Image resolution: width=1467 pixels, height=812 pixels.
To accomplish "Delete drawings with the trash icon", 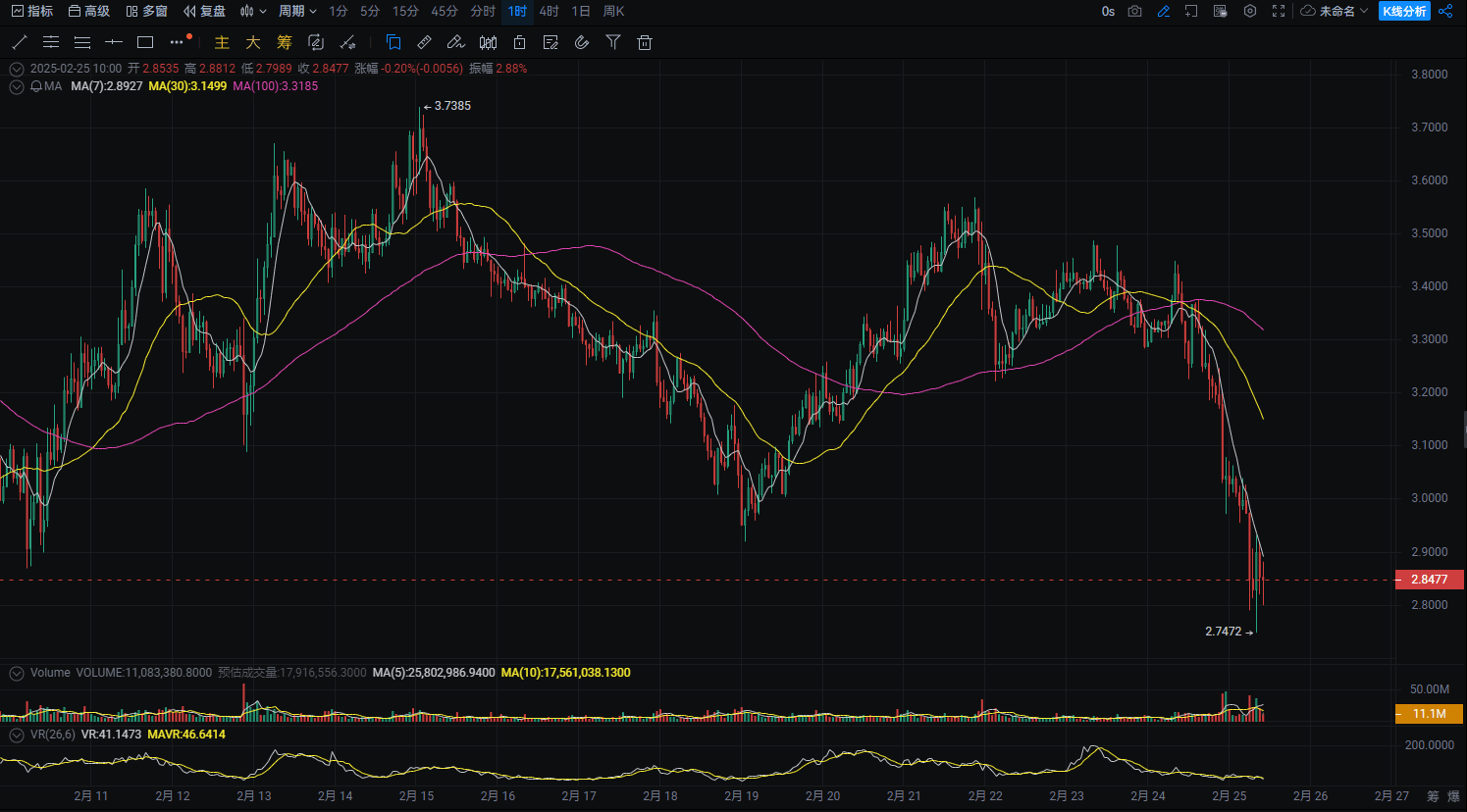I will (645, 42).
